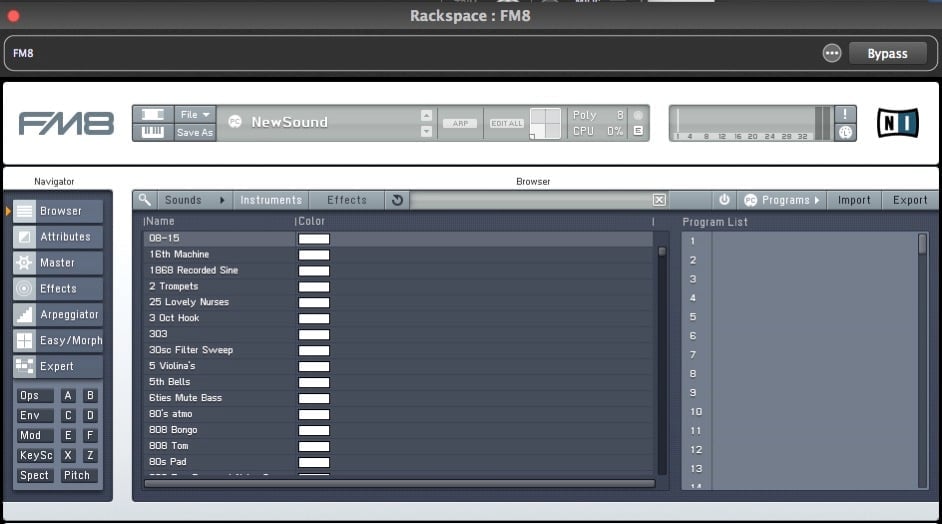Switch to Effects tab in Browser
The height and width of the screenshot is (524, 942).
347,200
